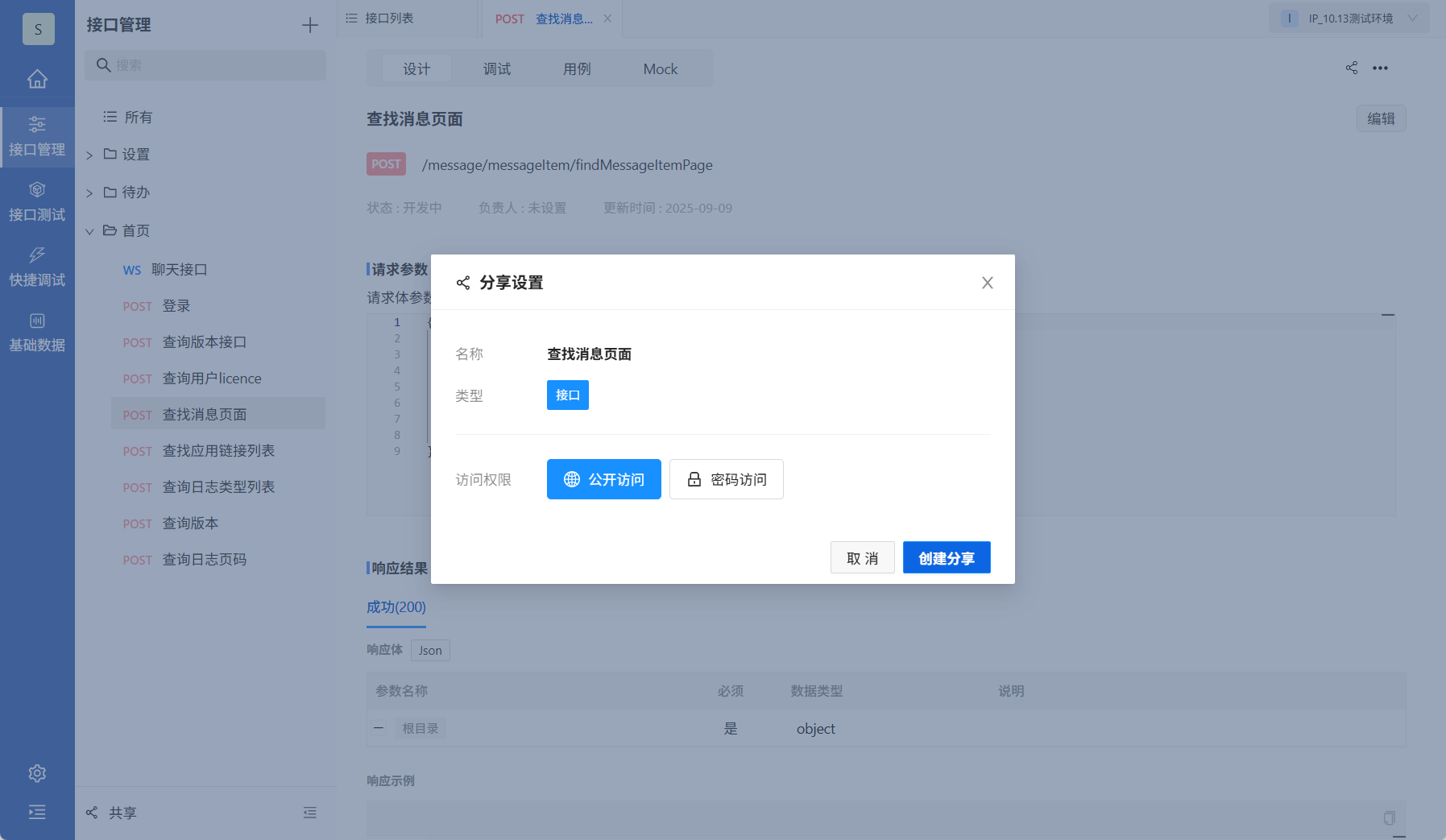Image resolution: width=1446 pixels, height=840 pixels.
Task: Open the settings gear at bottom left
Action: pyautogui.click(x=37, y=772)
